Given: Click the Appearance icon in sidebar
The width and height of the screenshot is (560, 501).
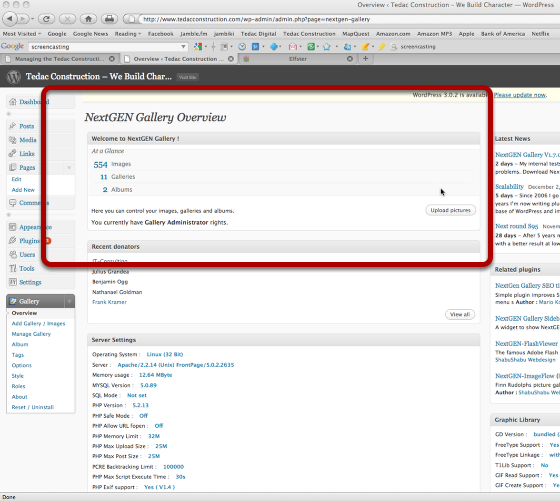Looking at the screenshot, I should click(13, 227).
